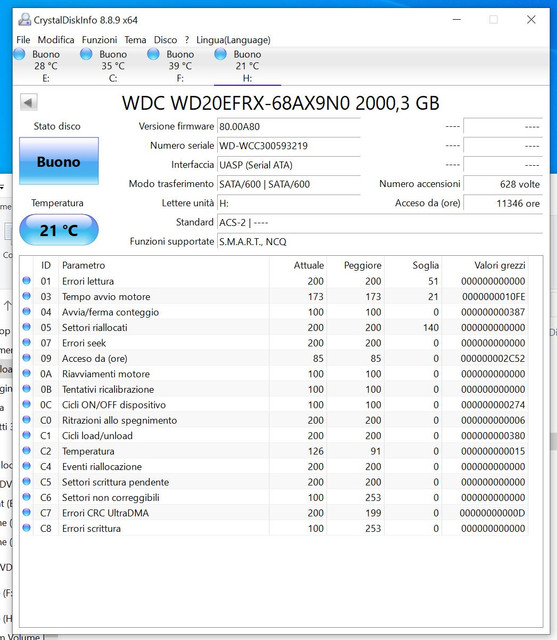The height and width of the screenshot is (640, 557).
Task: Select disk H: tab at 21 °C
Action: tap(247, 66)
